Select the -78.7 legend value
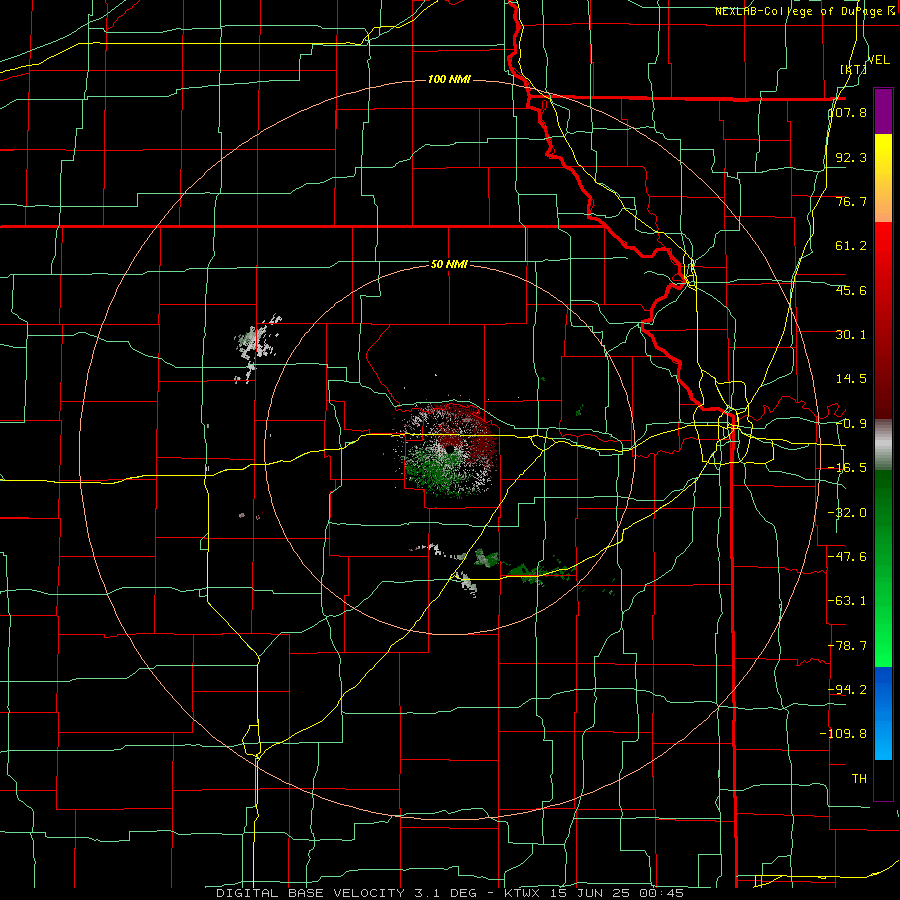 click(847, 646)
